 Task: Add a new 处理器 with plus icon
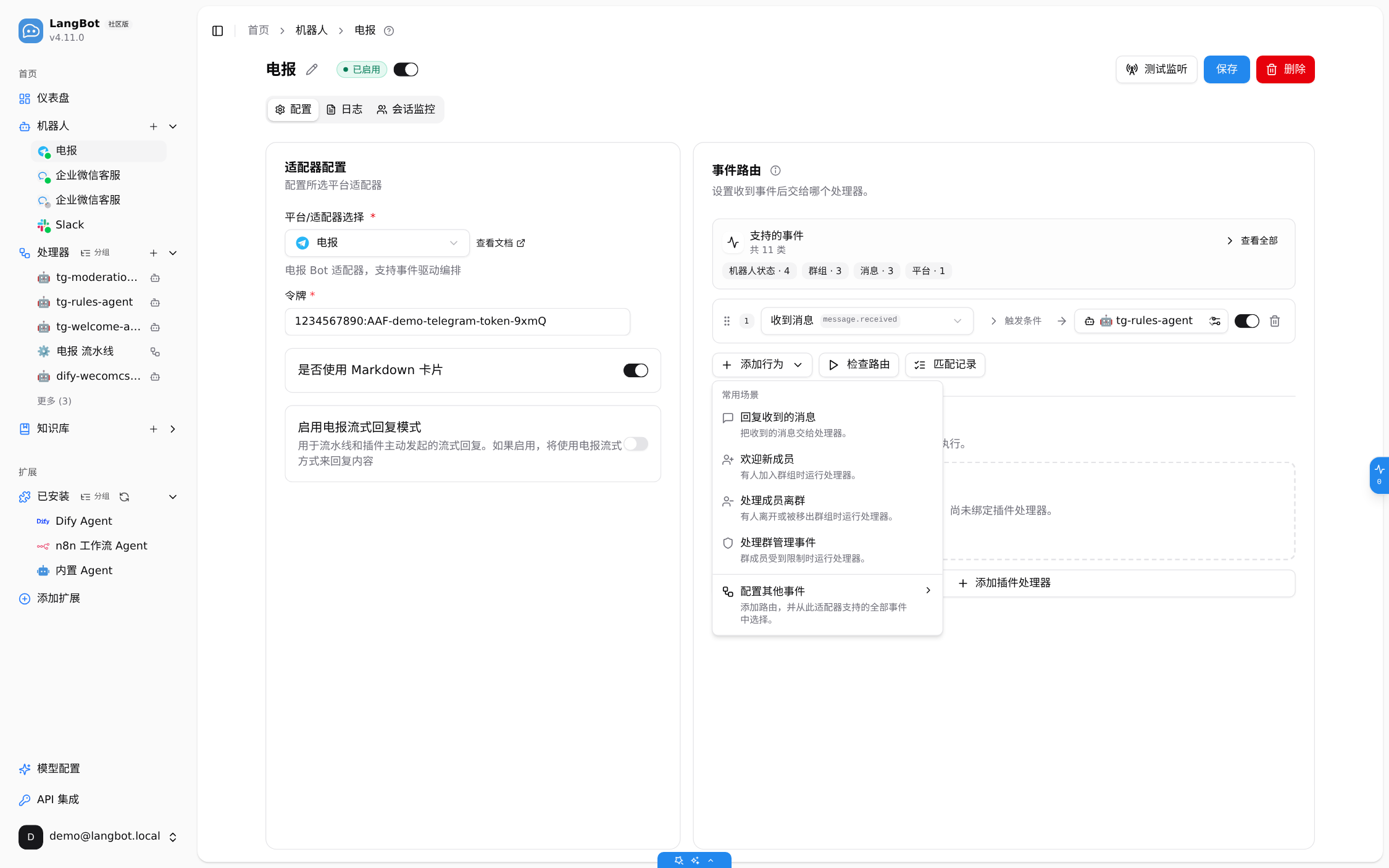tap(154, 253)
